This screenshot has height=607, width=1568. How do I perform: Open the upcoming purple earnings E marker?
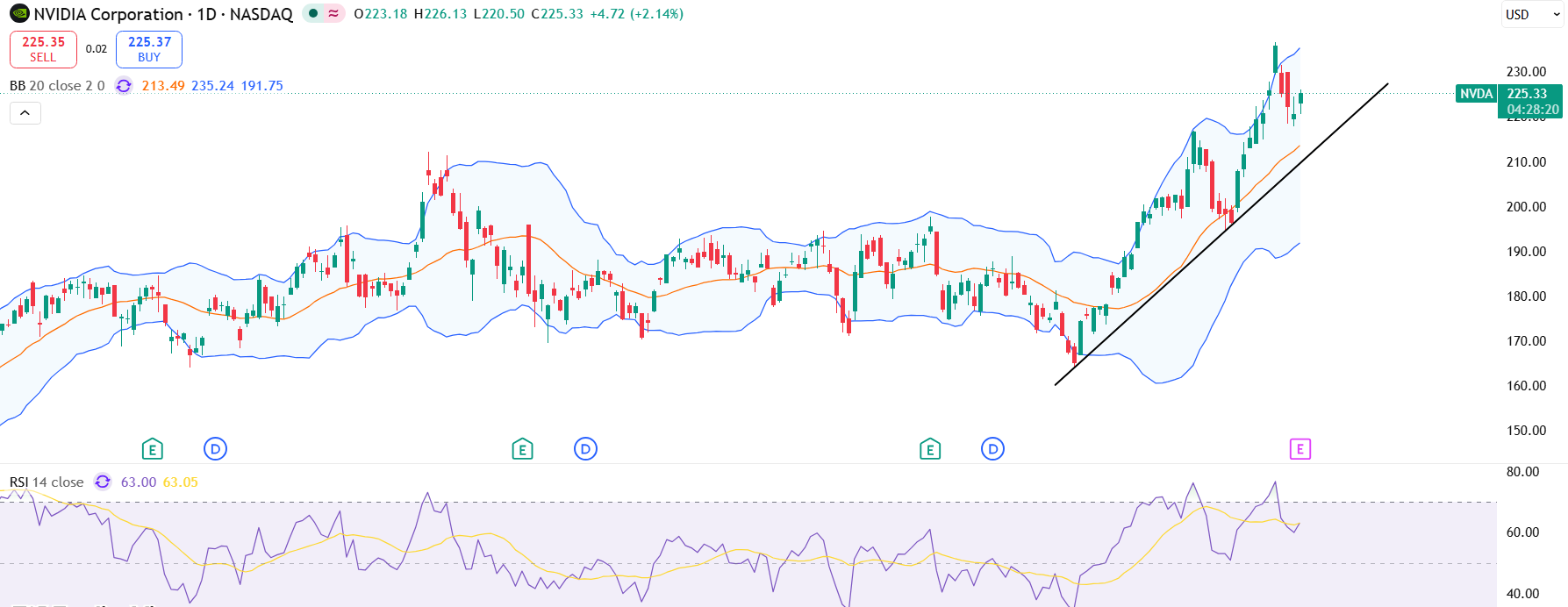pyautogui.click(x=1300, y=449)
